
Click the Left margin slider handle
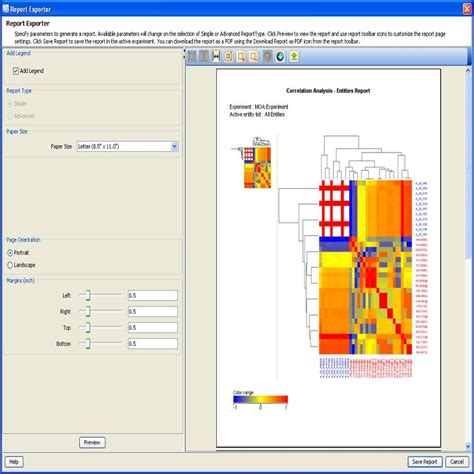point(88,295)
